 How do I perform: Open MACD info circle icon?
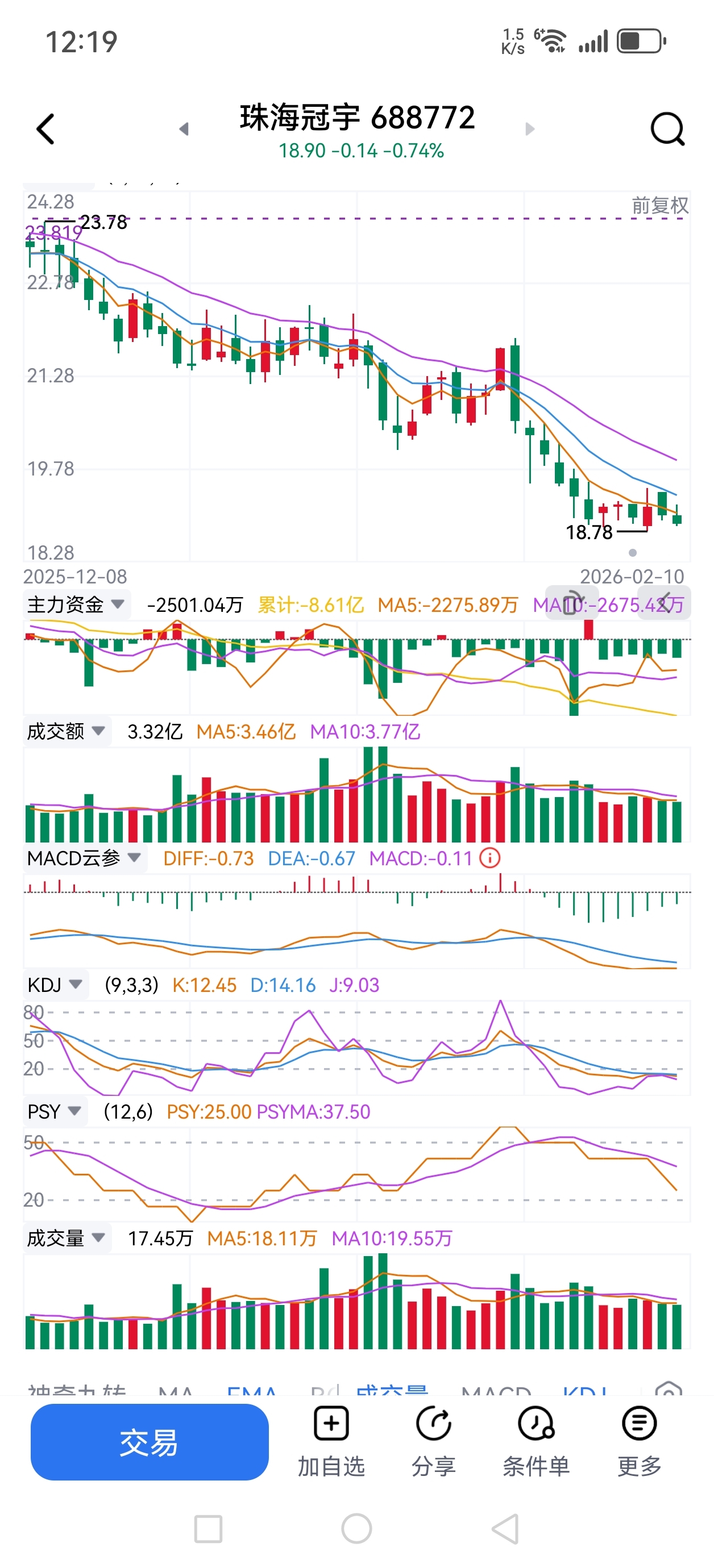point(490,858)
